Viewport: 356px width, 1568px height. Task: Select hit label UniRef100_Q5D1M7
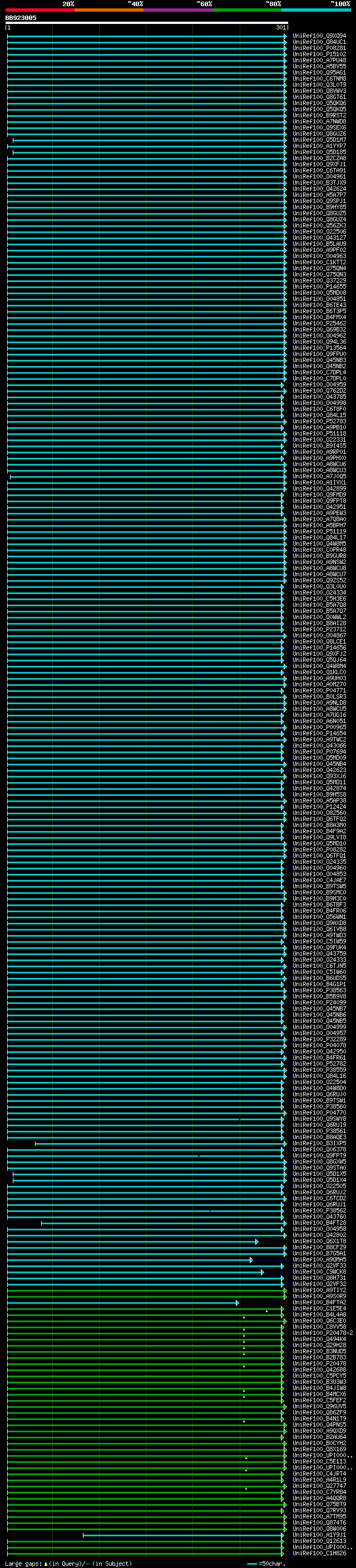tap(319, 140)
